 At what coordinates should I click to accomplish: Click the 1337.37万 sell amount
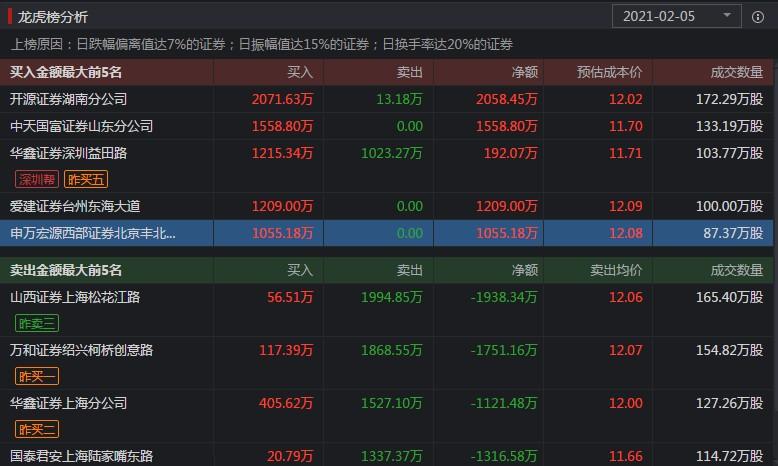(391, 456)
